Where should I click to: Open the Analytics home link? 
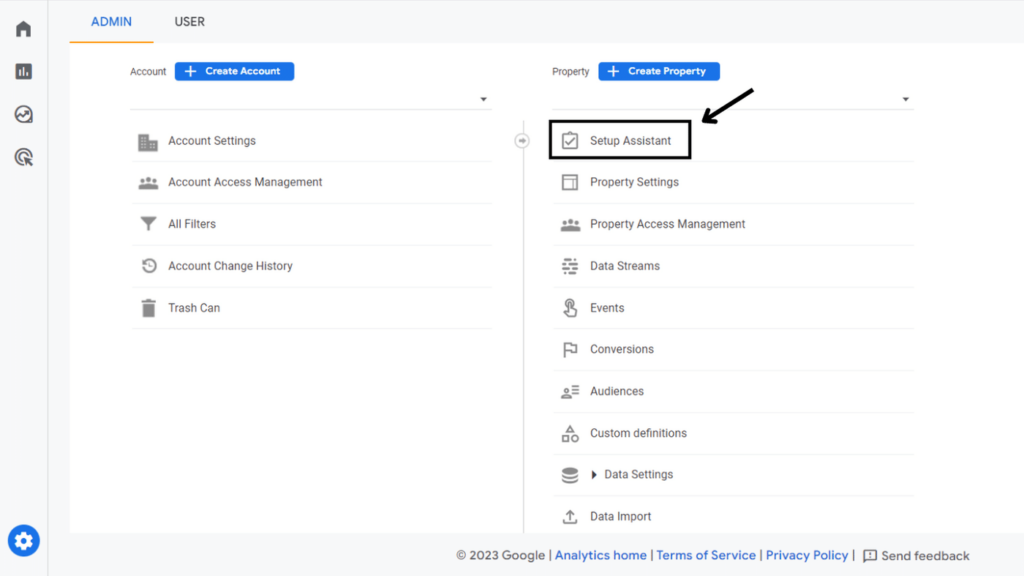coord(601,555)
